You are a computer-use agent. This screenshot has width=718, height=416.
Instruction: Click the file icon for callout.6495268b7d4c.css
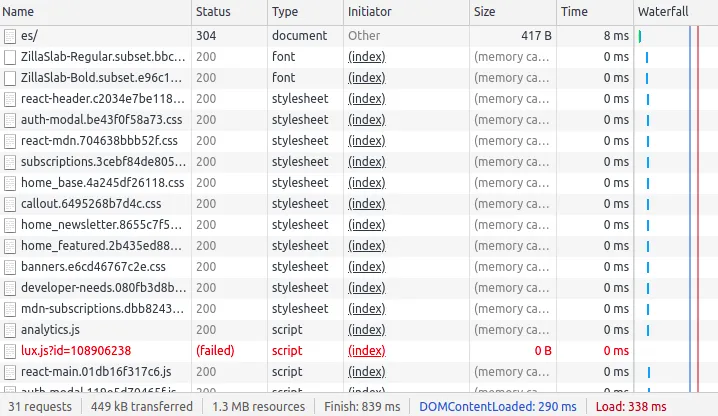[x=10, y=204]
